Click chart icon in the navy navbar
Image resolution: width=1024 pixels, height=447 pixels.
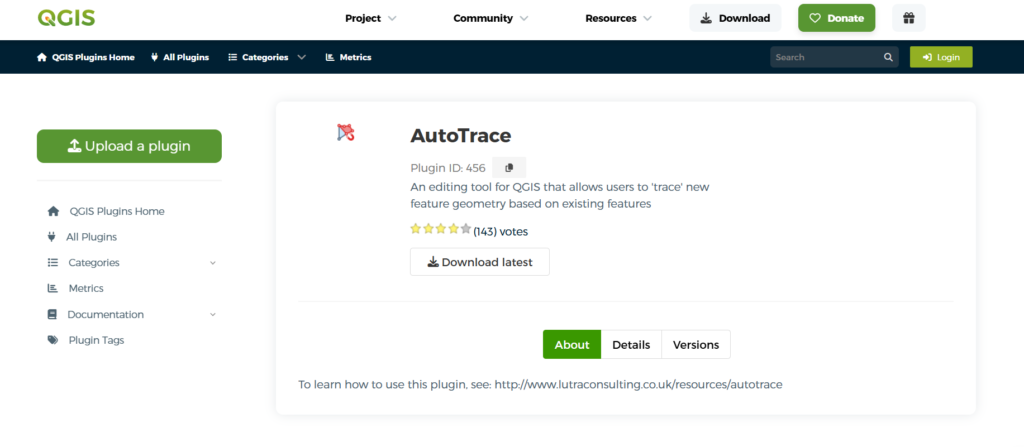click(x=330, y=57)
